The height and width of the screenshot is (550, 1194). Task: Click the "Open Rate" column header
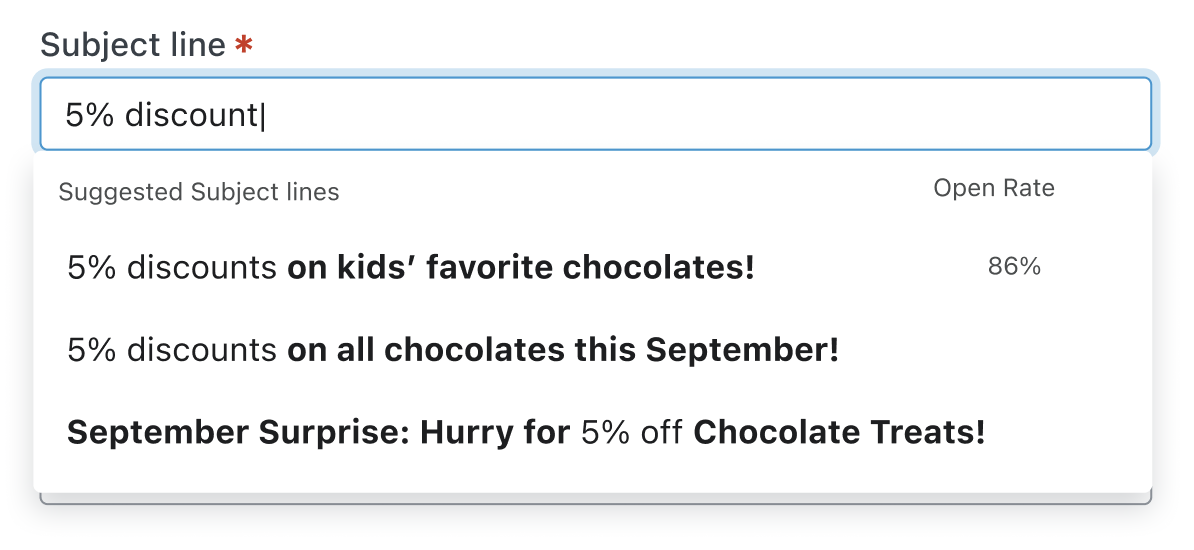[993, 188]
